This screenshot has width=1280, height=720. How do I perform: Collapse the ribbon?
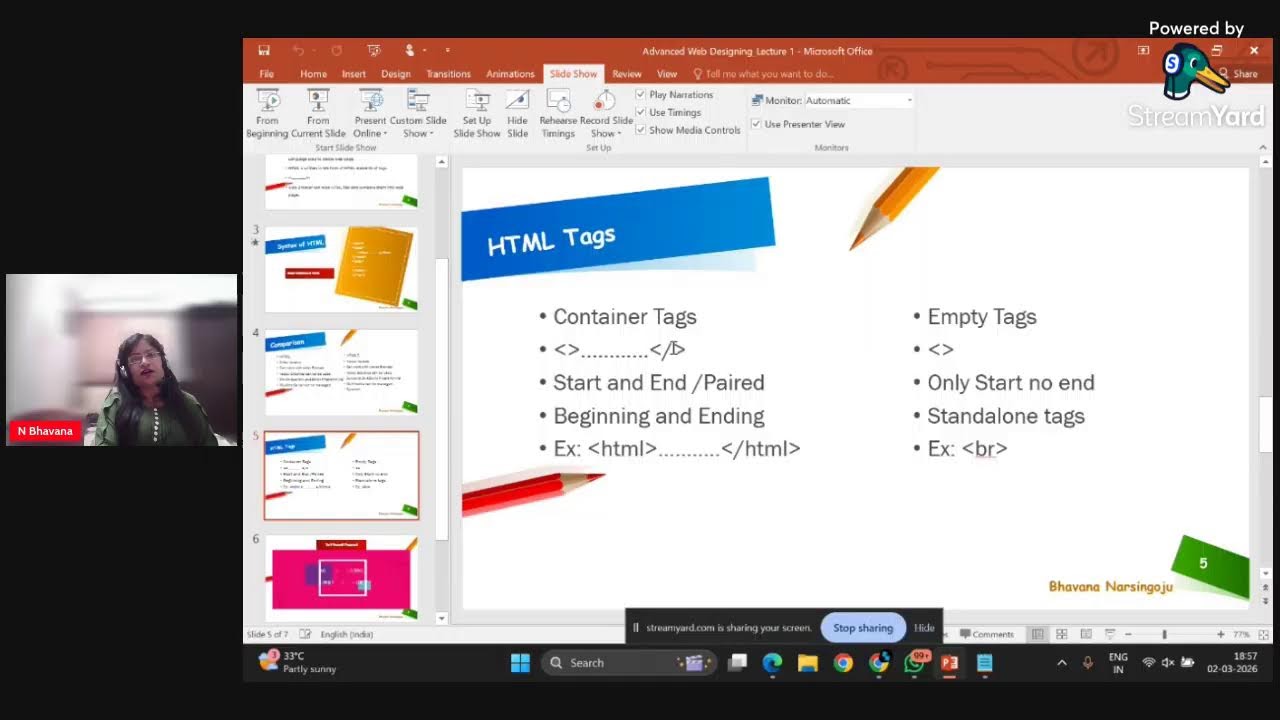[x=1263, y=147]
